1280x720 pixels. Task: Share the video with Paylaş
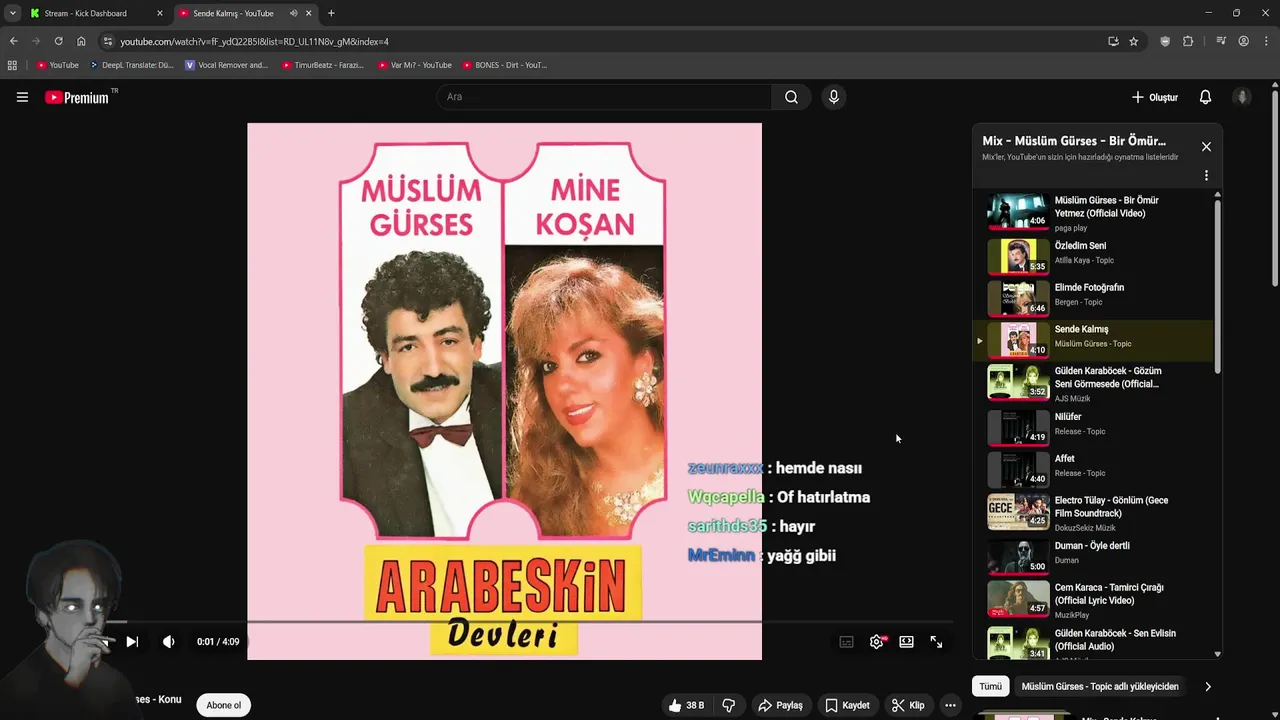pyautogui.click(x=780, y=705)
